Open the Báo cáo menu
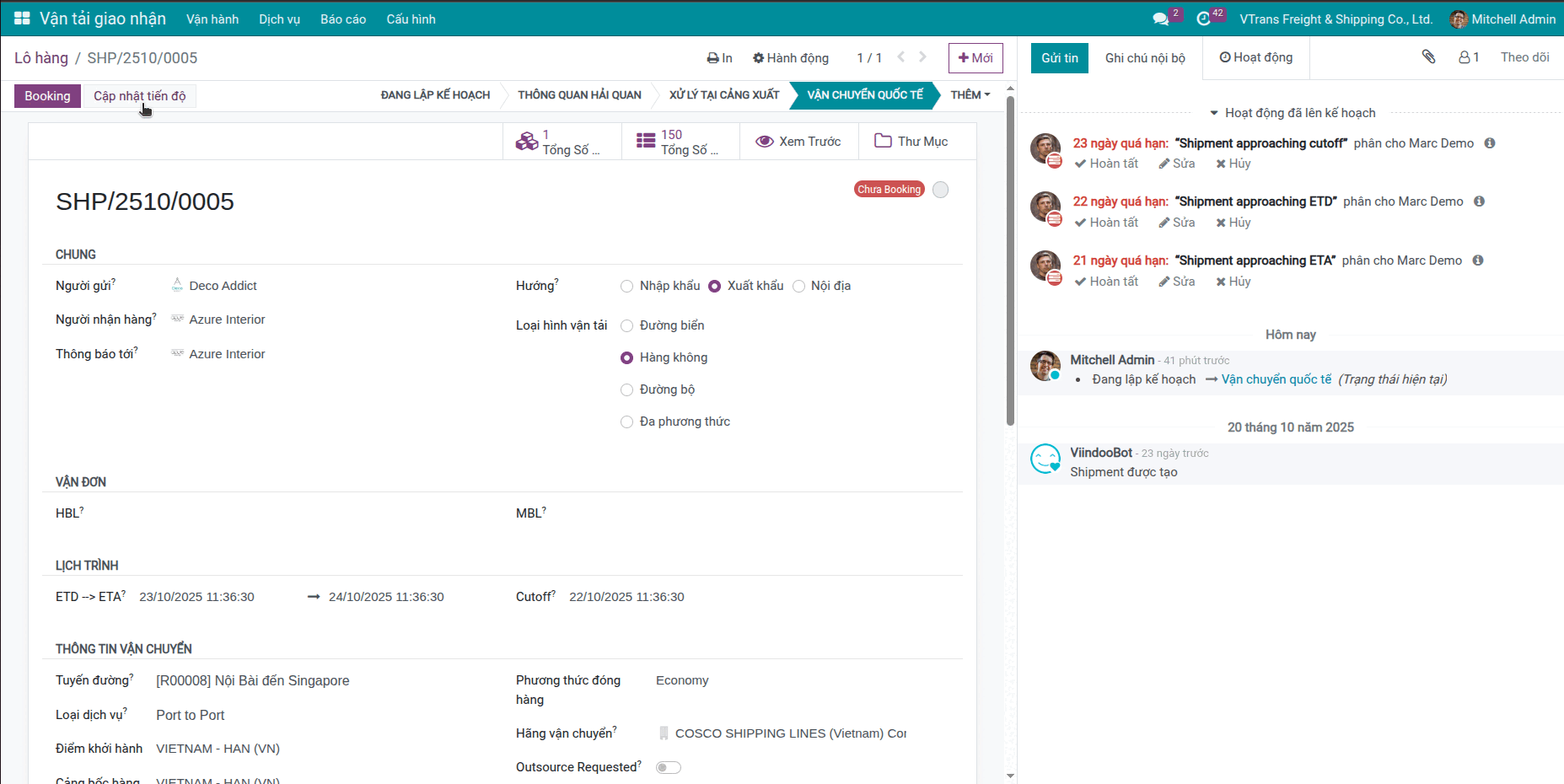This screenshot has width=1564, height=784. (342, 19)
